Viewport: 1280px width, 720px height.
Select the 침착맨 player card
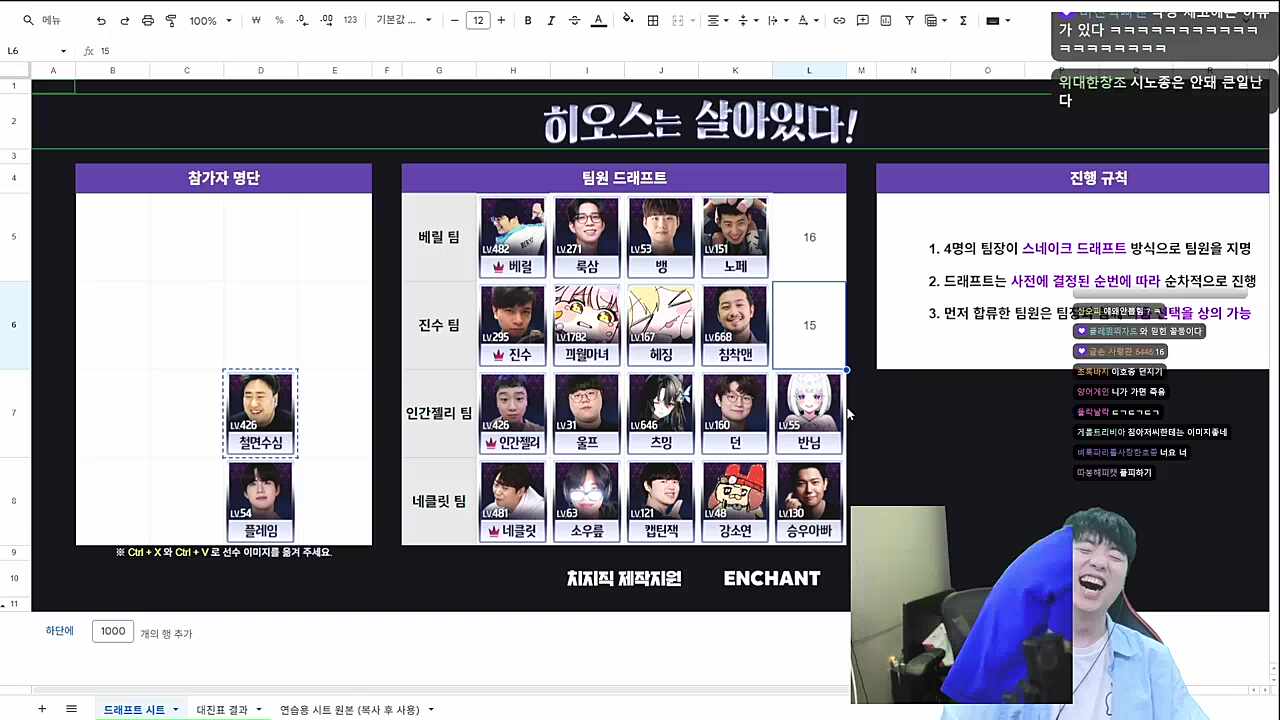click(x=735, y=325)
